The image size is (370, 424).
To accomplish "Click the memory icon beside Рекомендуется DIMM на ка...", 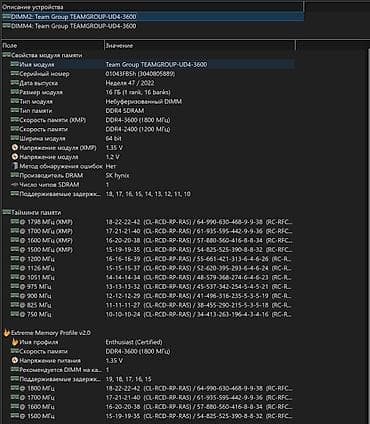I will point(14,369).
